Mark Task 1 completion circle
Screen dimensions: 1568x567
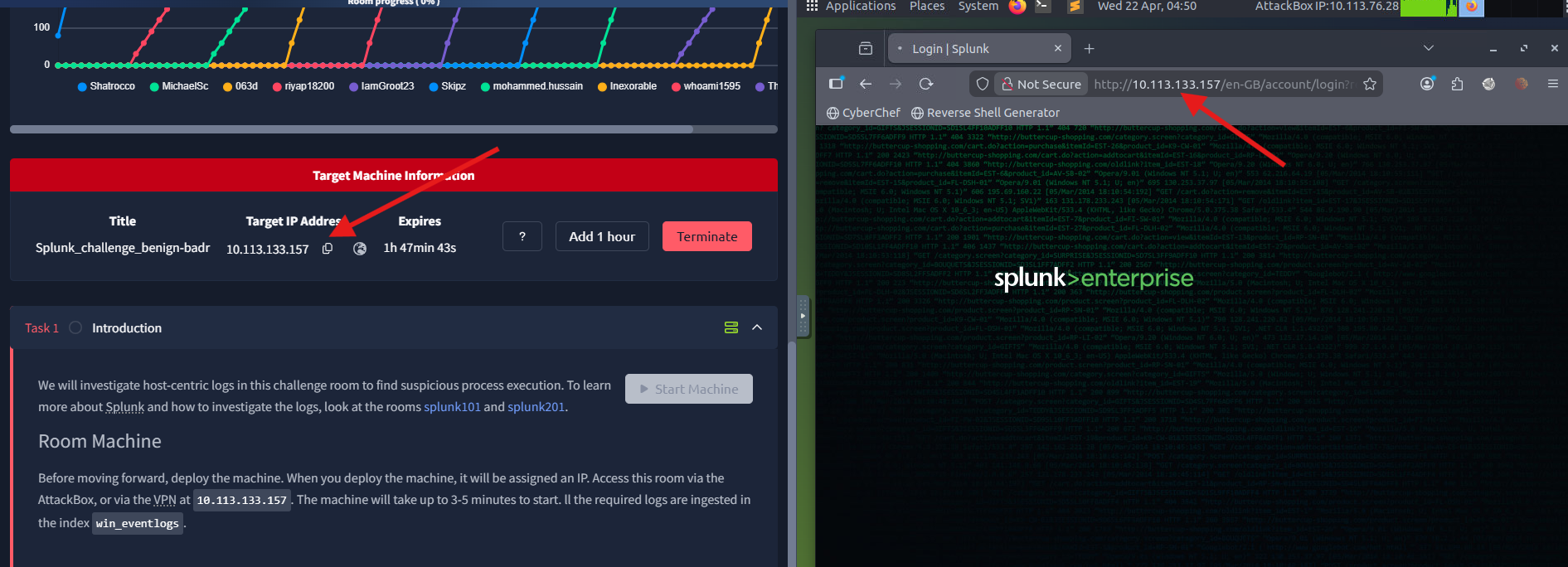[x=75, y=327]
